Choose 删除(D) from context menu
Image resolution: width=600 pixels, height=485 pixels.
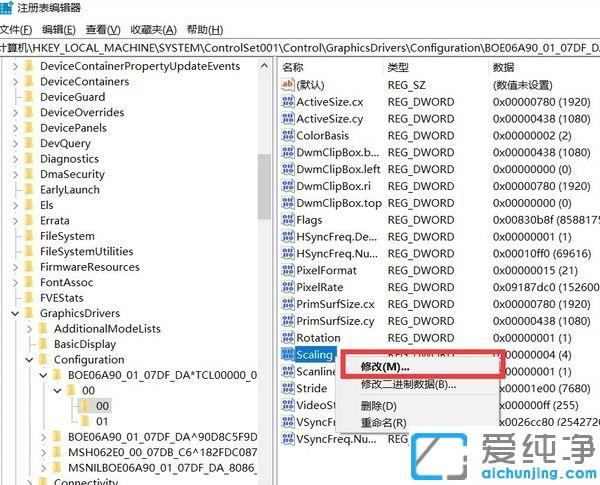point(378,406)
